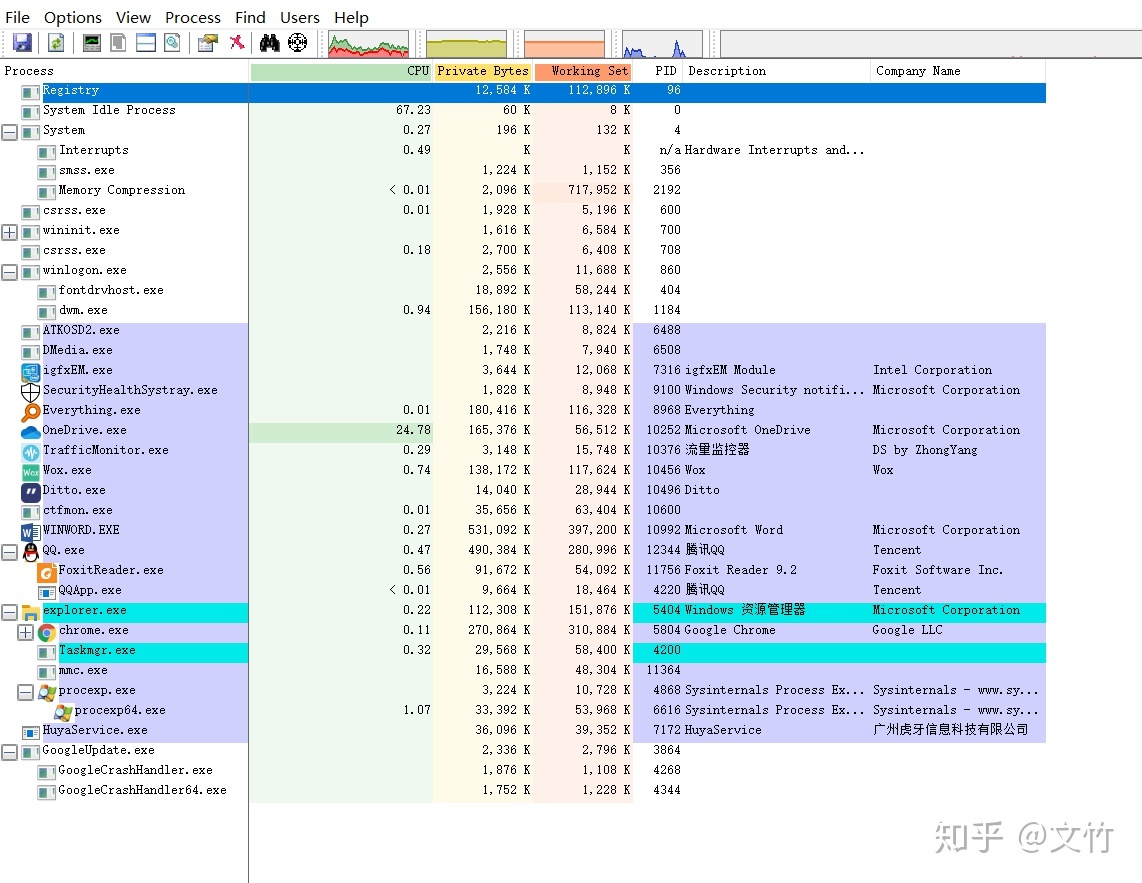Click the Save toolbar icon

23,43
